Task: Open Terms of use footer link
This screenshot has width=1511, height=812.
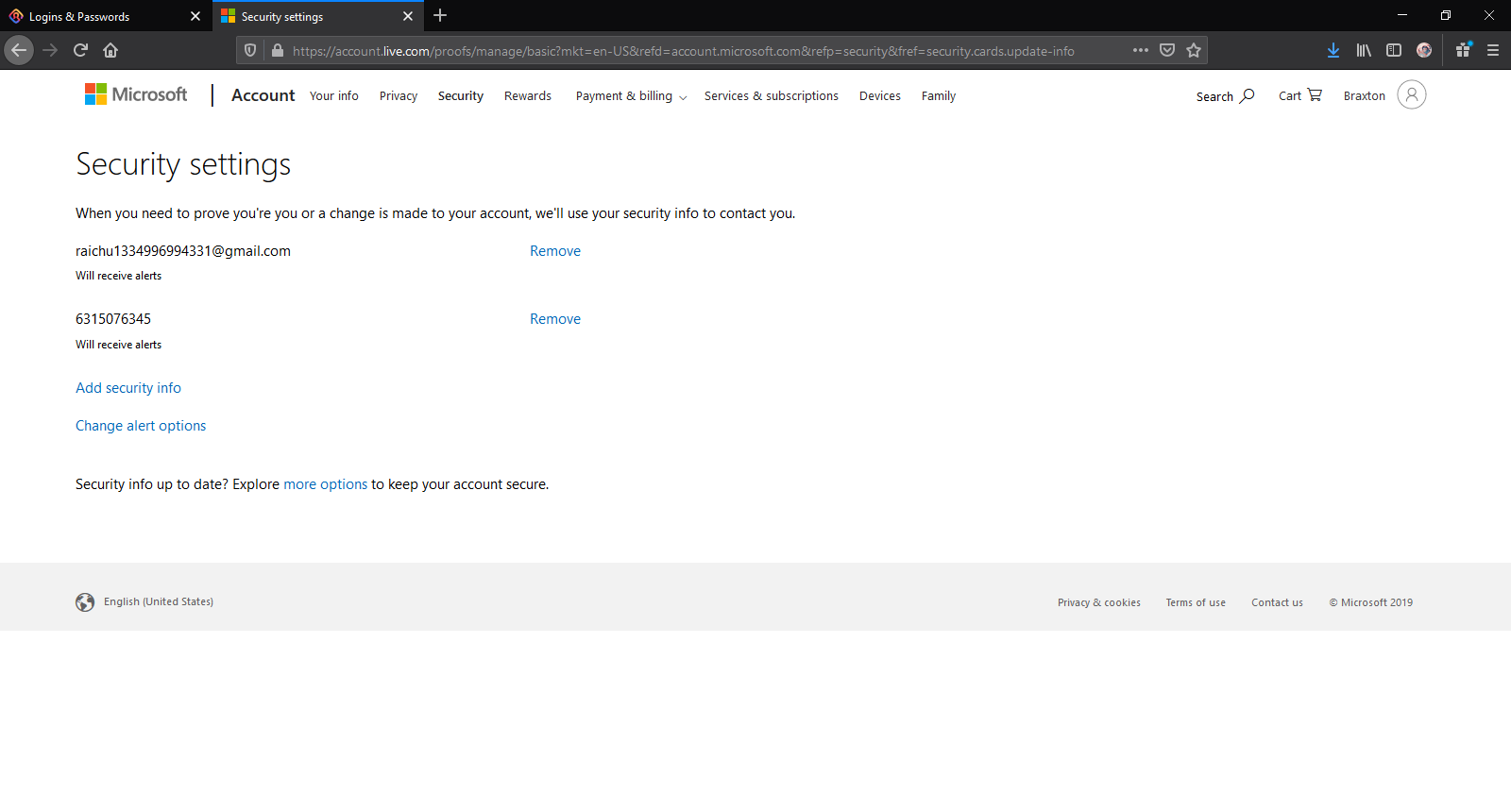Action: (x=1196, y=602)
